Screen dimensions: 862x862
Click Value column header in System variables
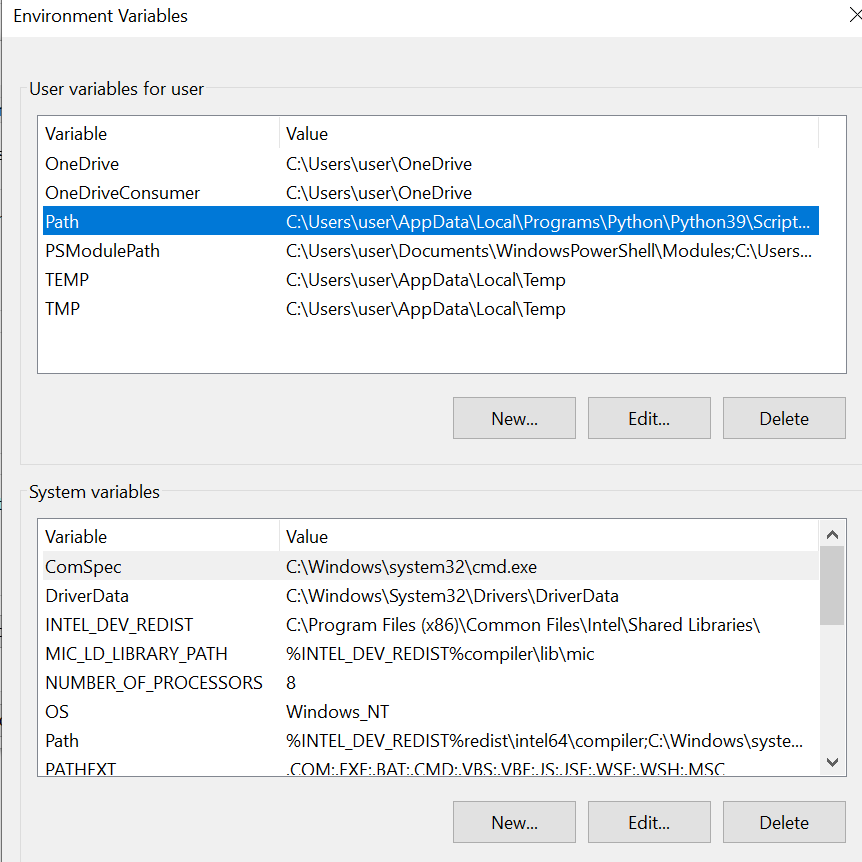coord(548,537)
